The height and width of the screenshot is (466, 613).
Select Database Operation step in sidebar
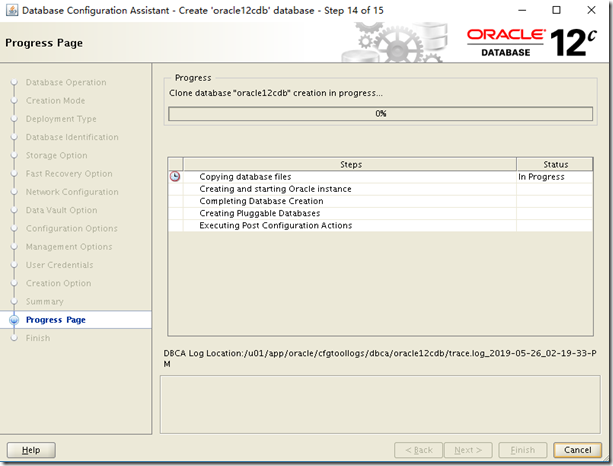pyautogui.click(x=66, y=82)
